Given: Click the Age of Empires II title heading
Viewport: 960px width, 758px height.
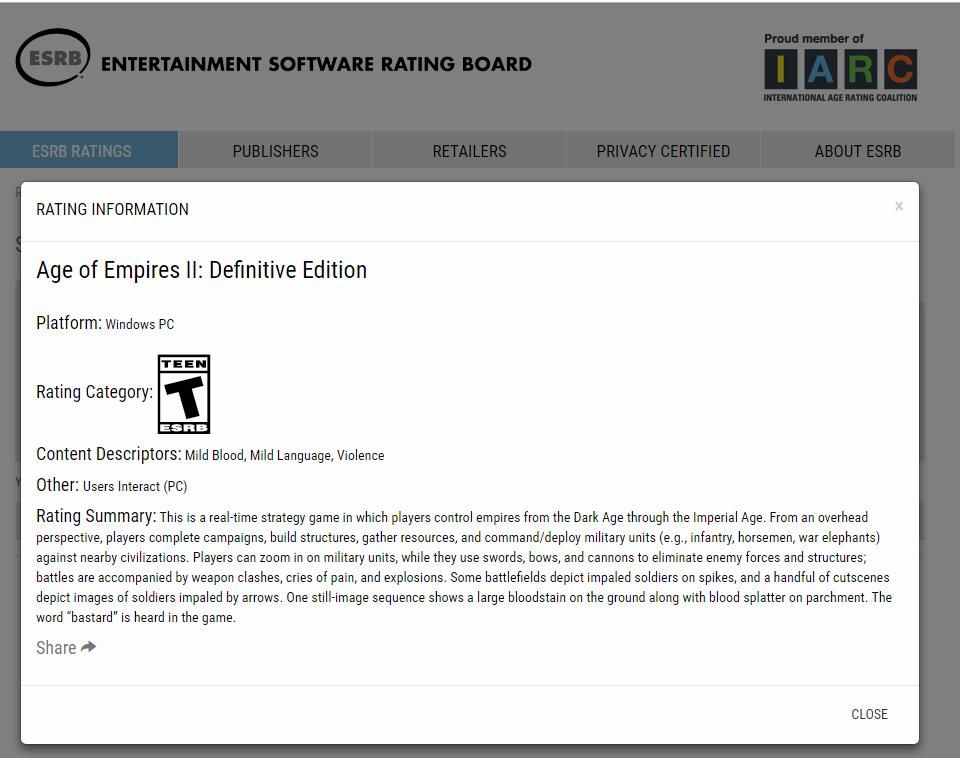Looking at the screenshot, I should (x=201, y=270).
